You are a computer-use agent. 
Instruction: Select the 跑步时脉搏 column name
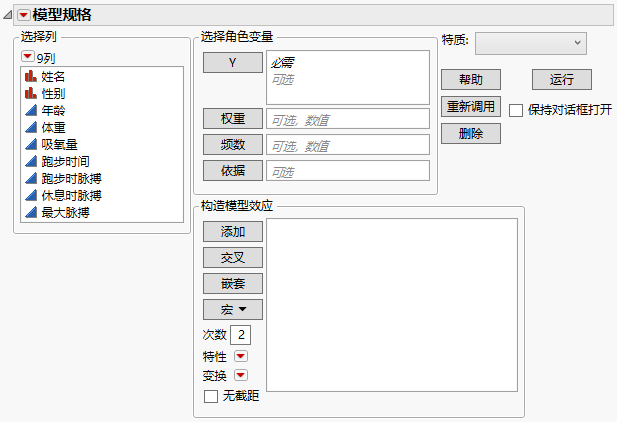pos(71,178)
